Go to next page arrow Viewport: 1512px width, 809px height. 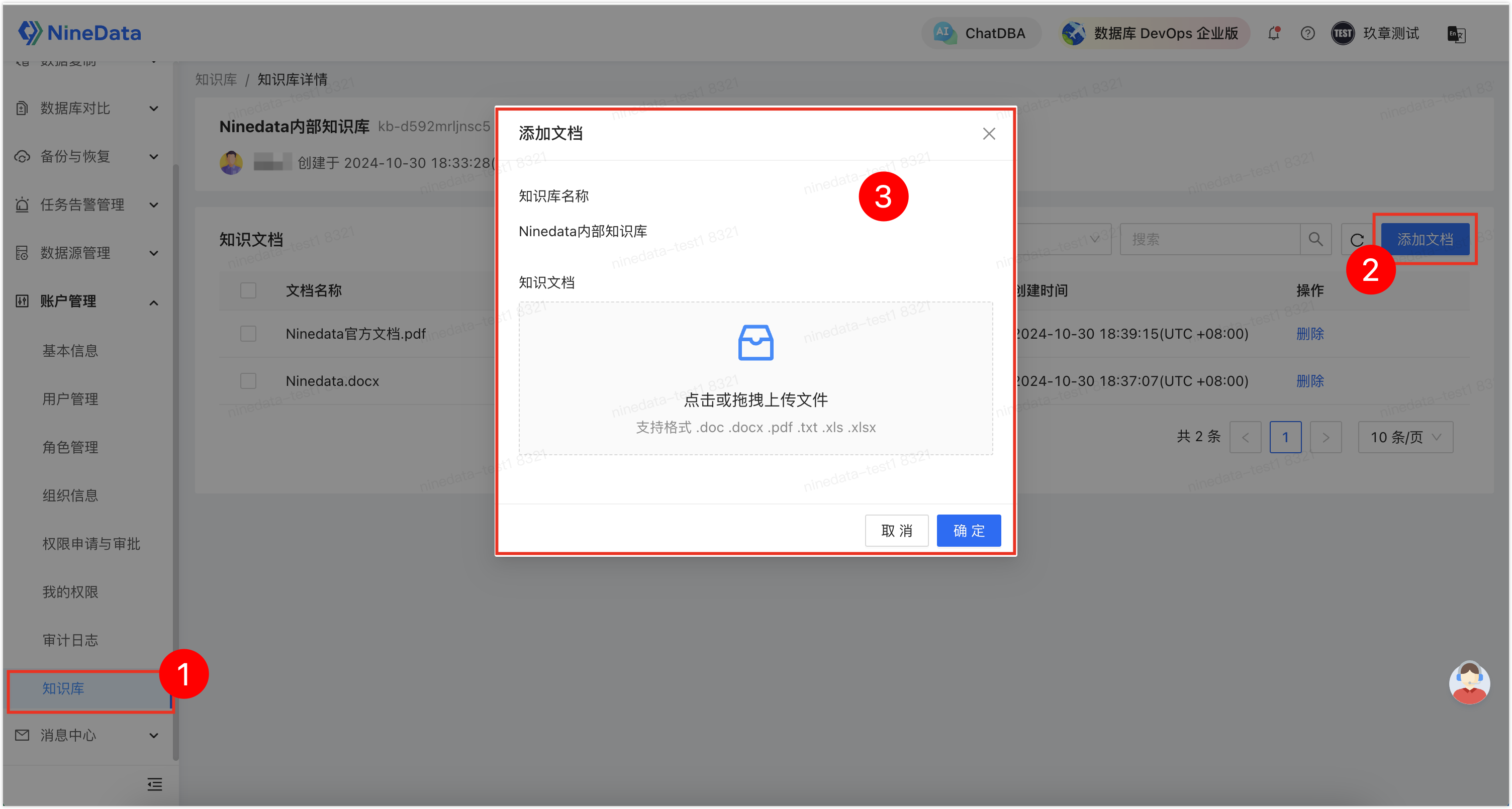[1326, 437]
